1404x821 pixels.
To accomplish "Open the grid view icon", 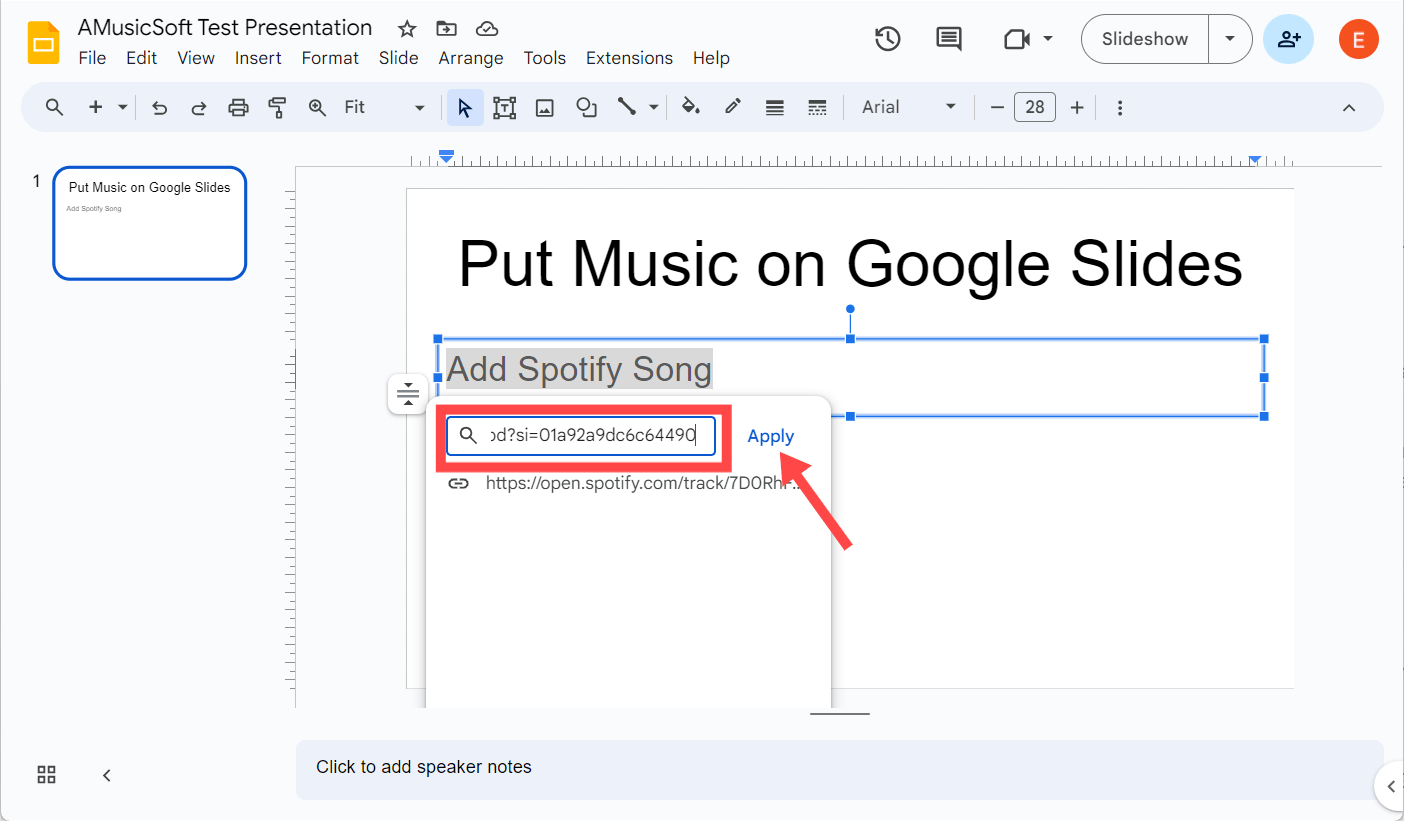I will pyautogui.click(x=46, y=774).
